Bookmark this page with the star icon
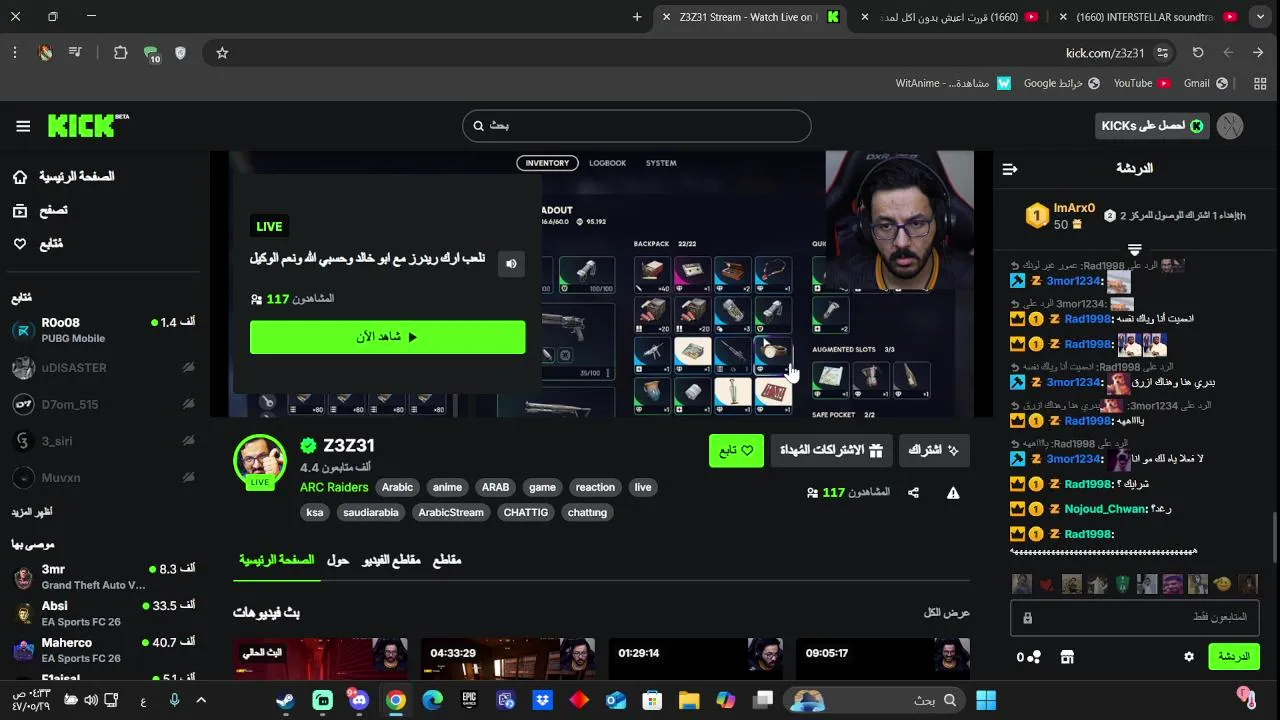Image resolution: width=1280 pixels, height=720 pixels. [222, 53]
